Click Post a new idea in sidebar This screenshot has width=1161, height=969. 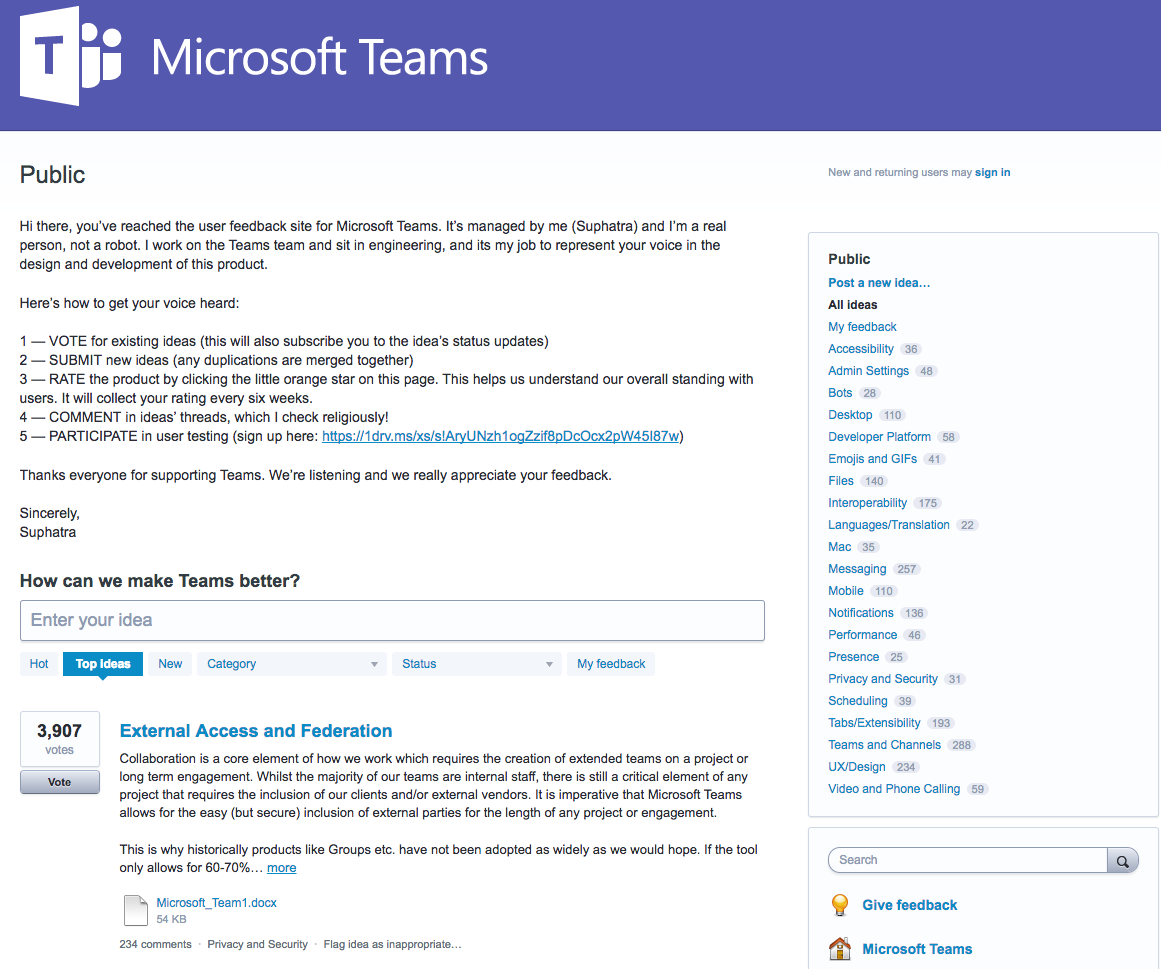coord(879,283)
